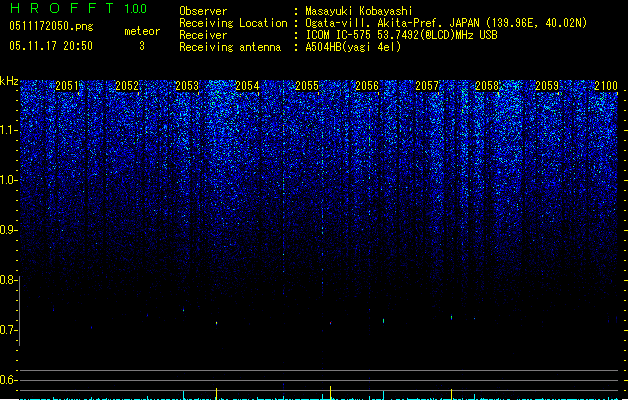Click the 'Observer' label

tap(203, 11)
